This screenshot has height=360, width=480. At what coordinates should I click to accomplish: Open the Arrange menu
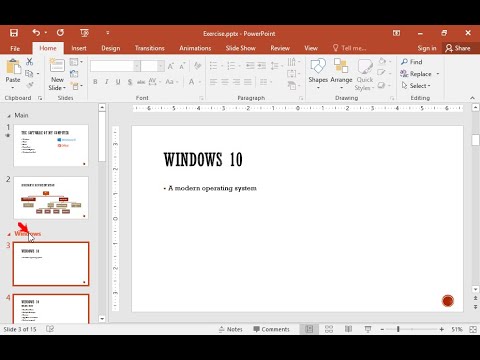[x=341, y=74]
